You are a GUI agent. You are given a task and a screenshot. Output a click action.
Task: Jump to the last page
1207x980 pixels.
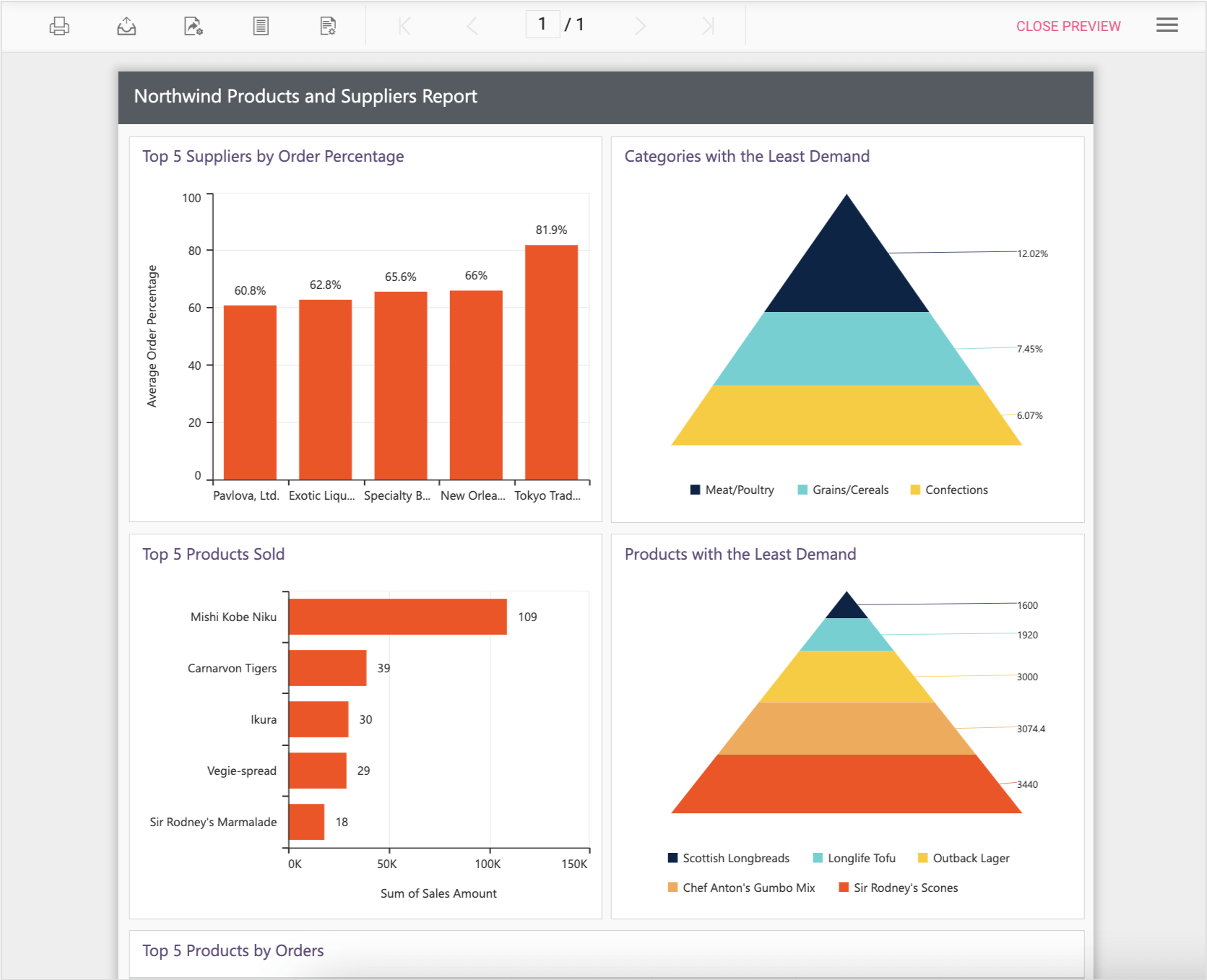point(708,27)
